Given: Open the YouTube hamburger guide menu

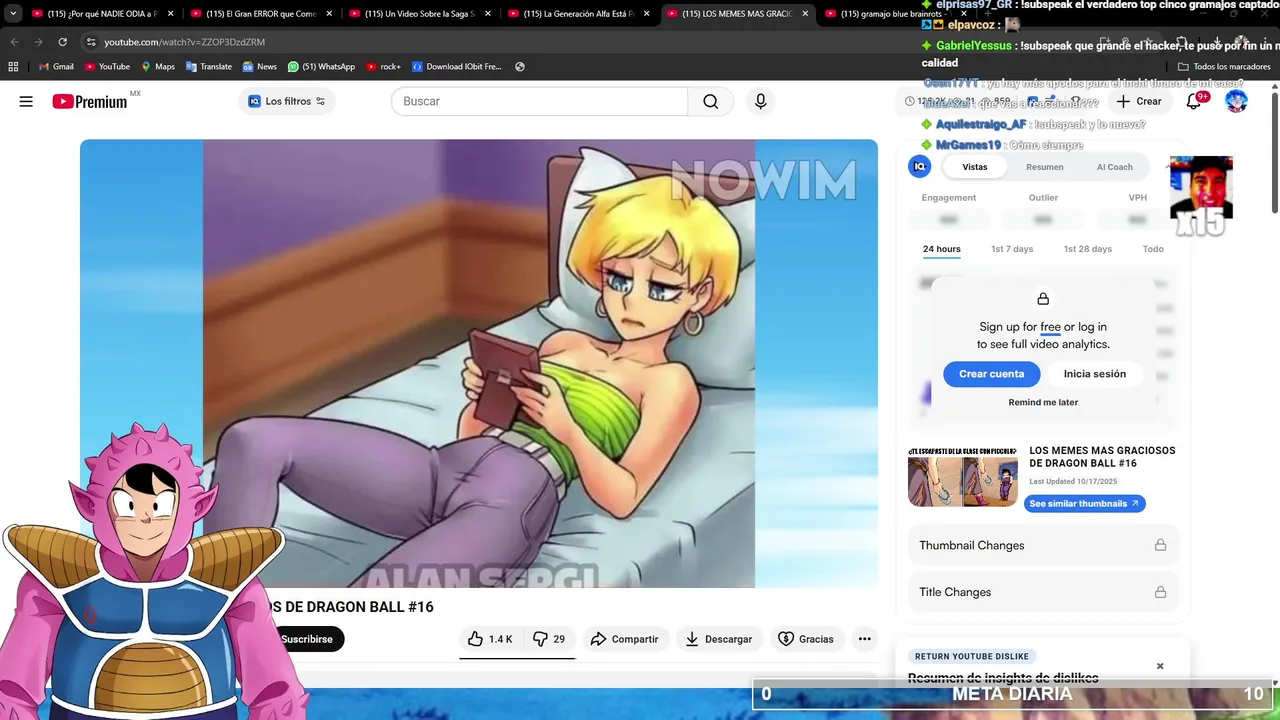Looking at the screenshot, I should 26,101.
